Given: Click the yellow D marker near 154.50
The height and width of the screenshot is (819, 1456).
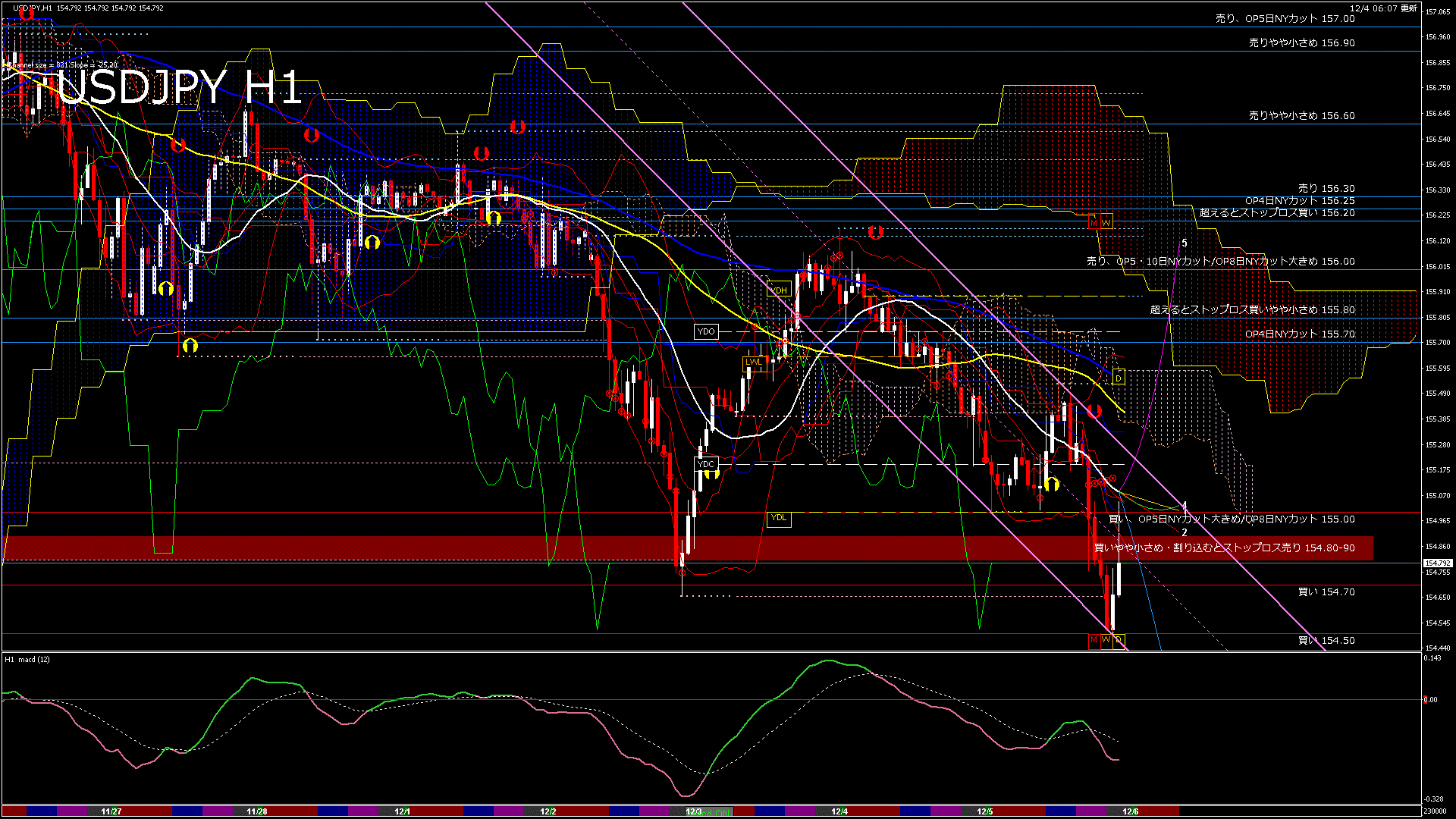Looking at the screenshot, I should coord(1119,640).
